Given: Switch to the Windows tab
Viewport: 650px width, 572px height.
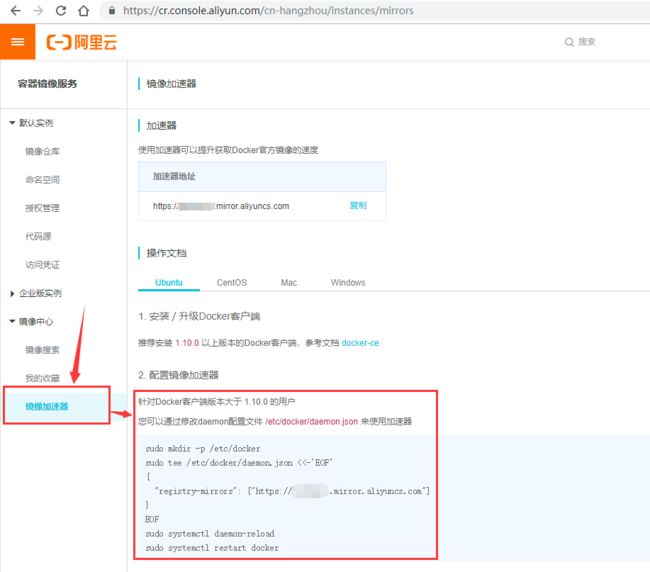Looking at the screenshot, I should [348, 282].
